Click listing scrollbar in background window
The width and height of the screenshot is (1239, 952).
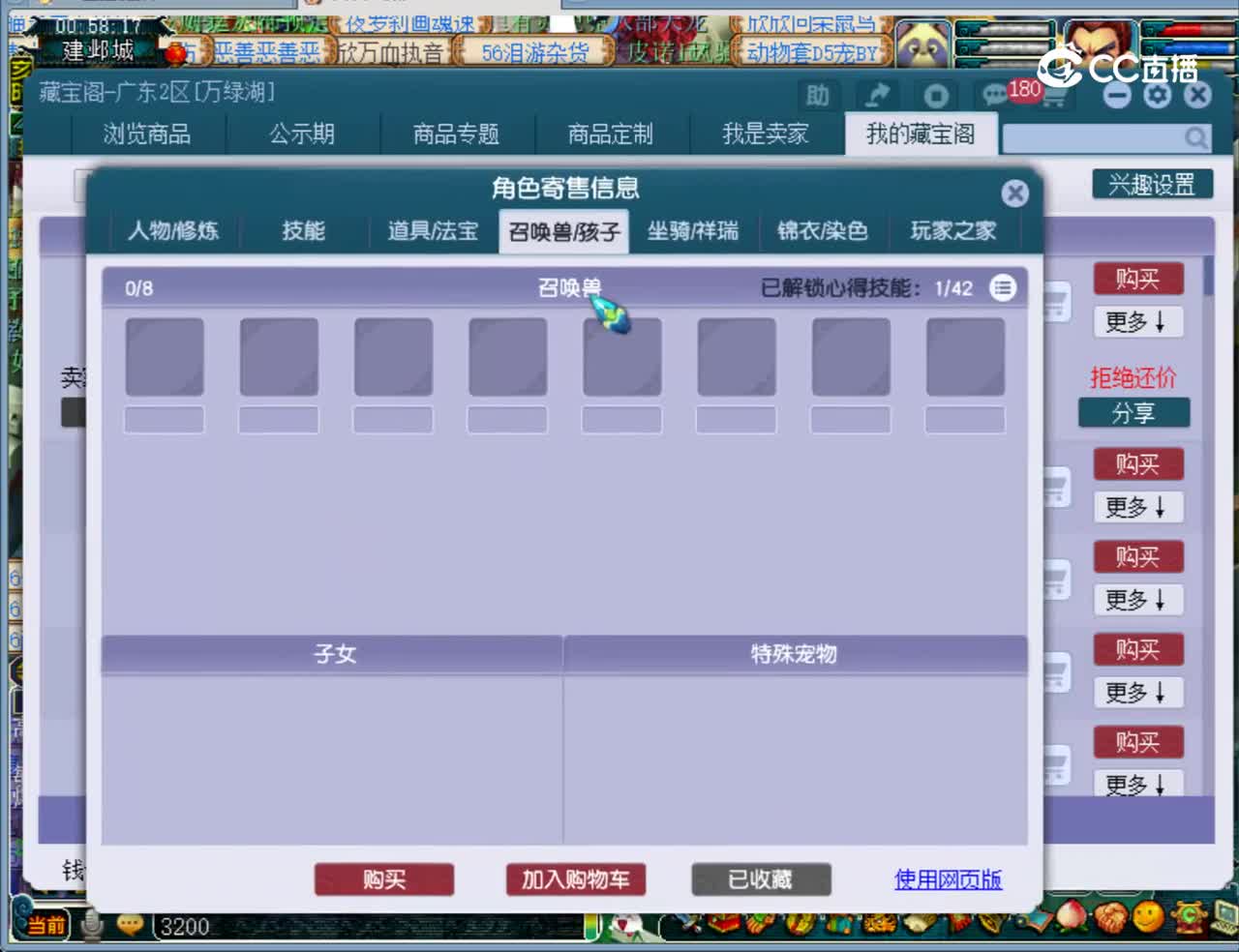coord(1208,277)
